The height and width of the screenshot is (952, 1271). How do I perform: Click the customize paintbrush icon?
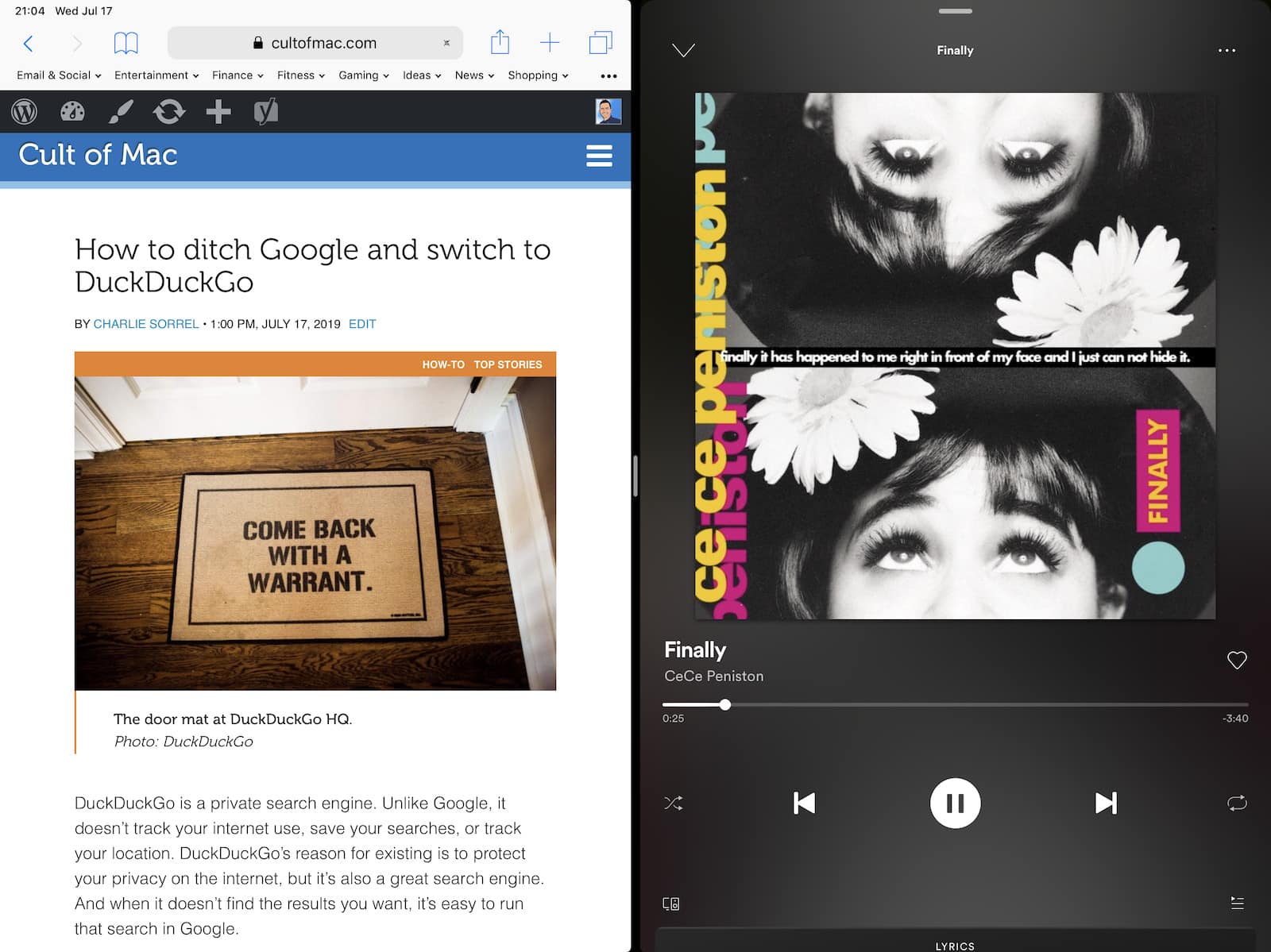click(120, 112)
